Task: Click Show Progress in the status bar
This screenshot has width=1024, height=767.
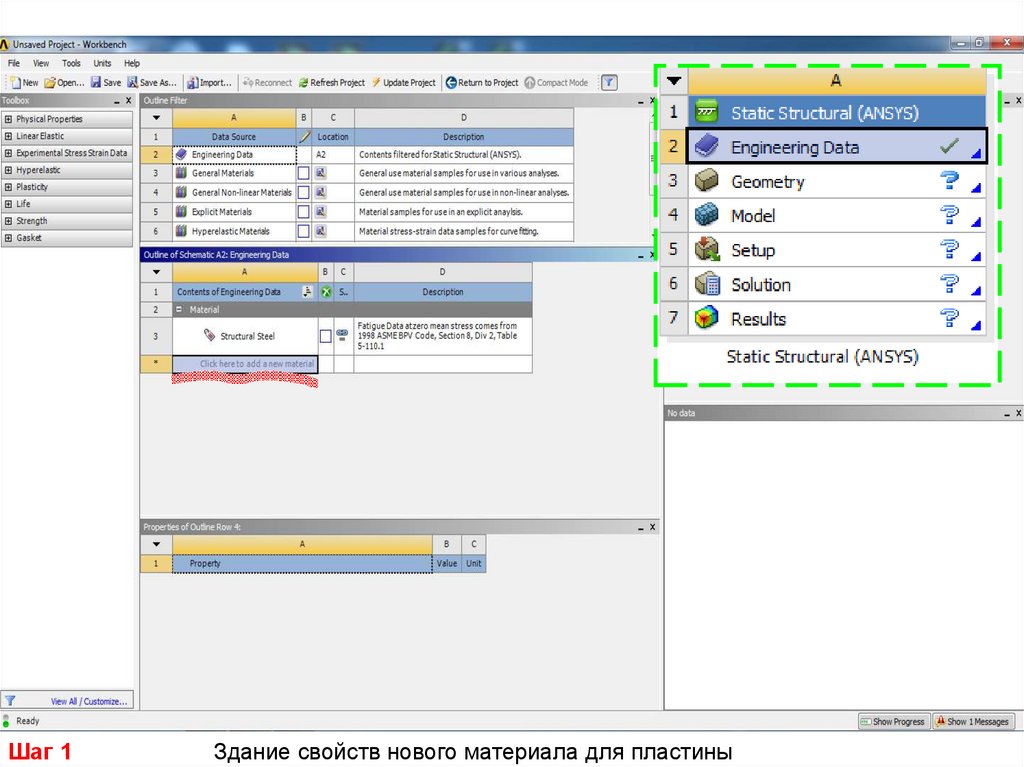Action: pyautogui.click(x=892, y=721)
